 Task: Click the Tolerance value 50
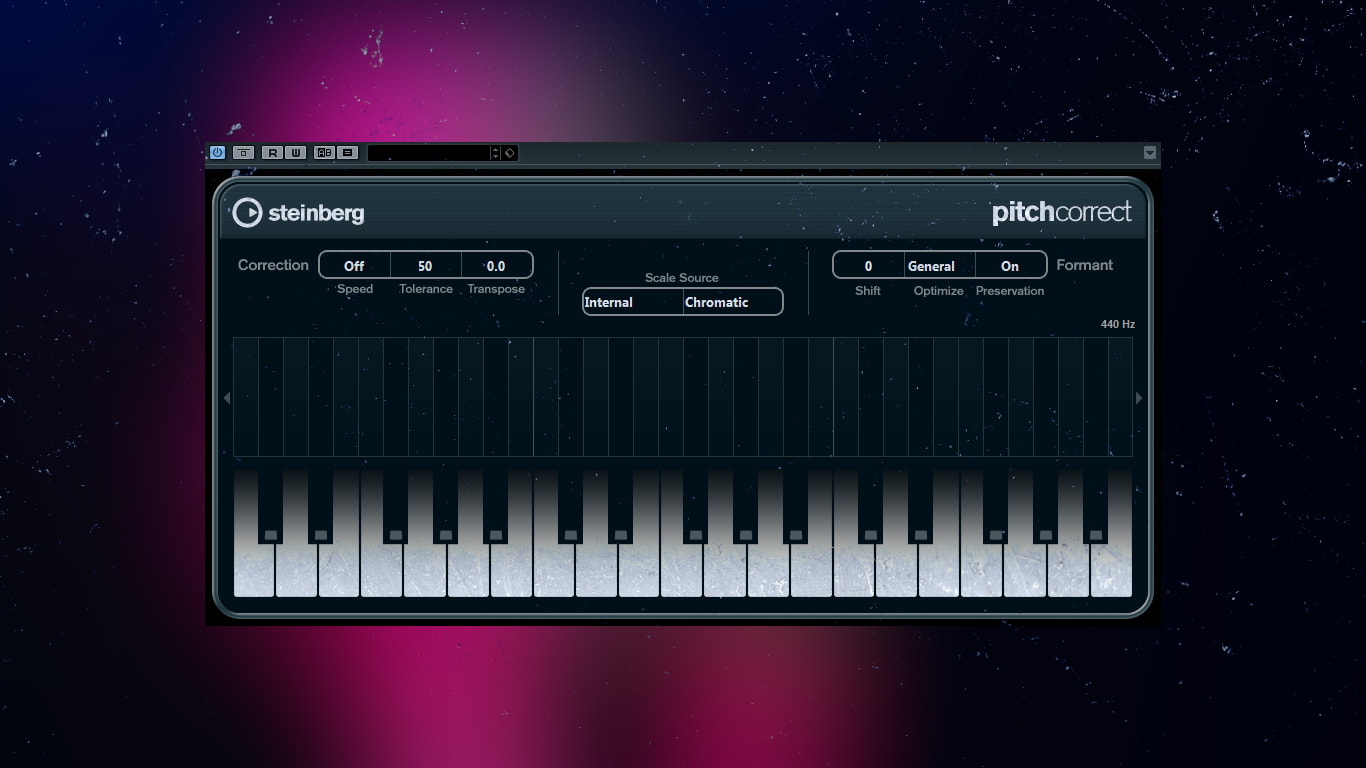click(x=425, y=266)
